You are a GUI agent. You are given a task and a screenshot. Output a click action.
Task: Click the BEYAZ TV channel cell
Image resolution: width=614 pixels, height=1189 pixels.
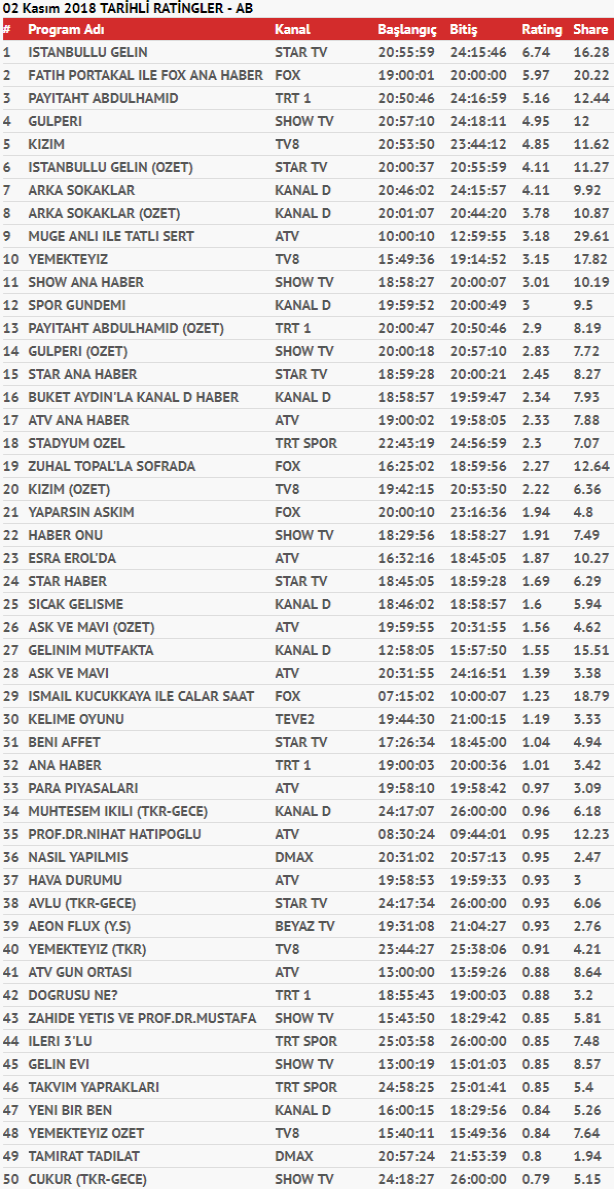[x=306, y=926]
